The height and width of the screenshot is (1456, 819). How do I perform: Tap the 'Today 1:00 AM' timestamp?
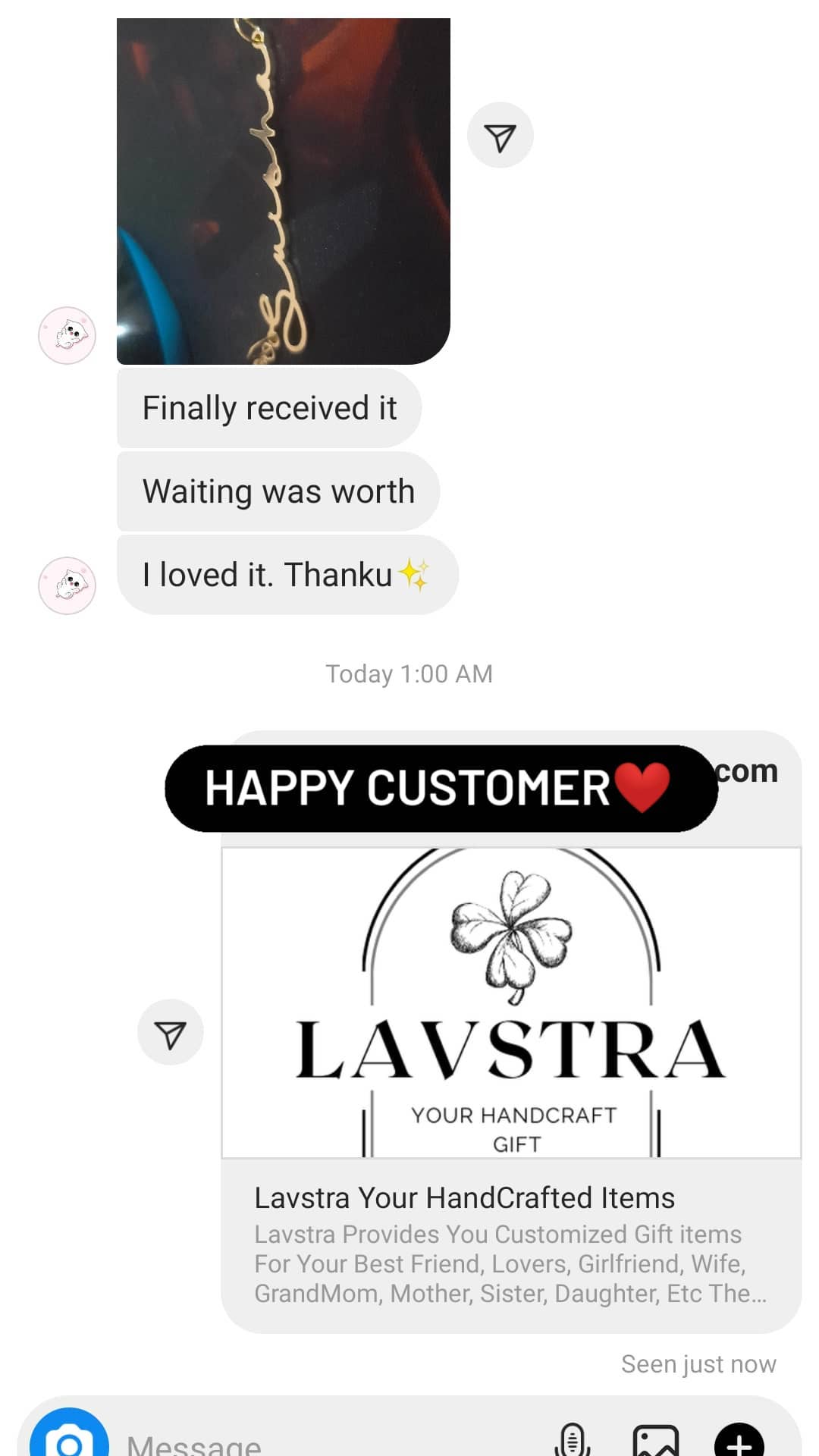409,673
